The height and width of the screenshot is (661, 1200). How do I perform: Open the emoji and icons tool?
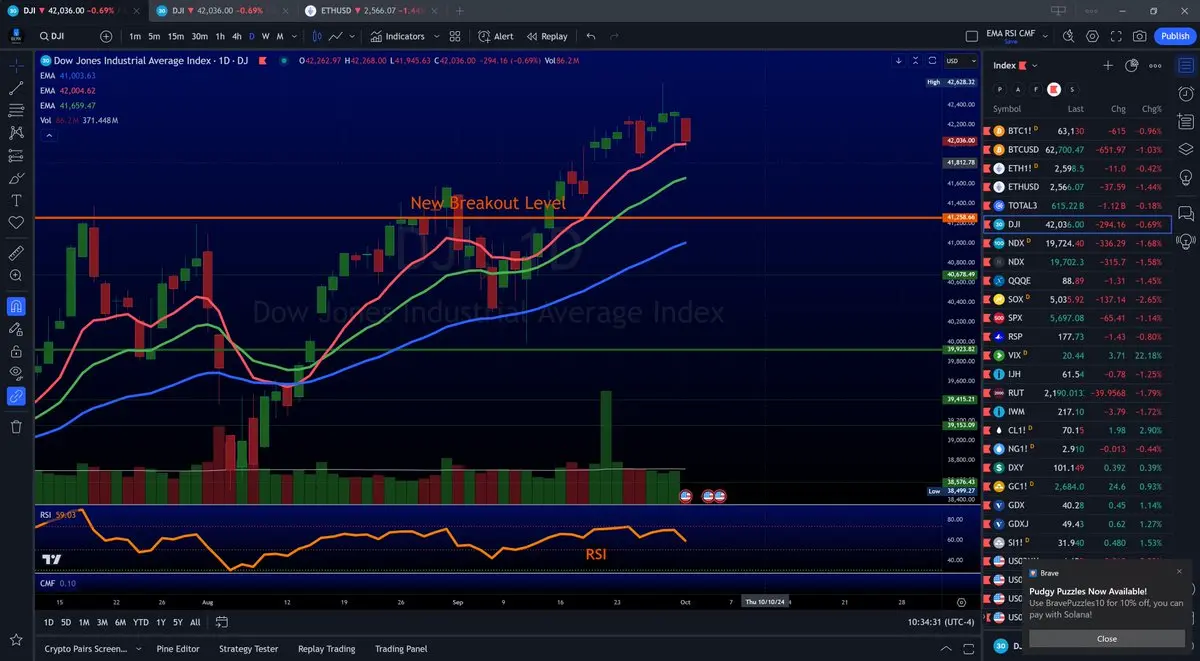(x=16, y=223)
